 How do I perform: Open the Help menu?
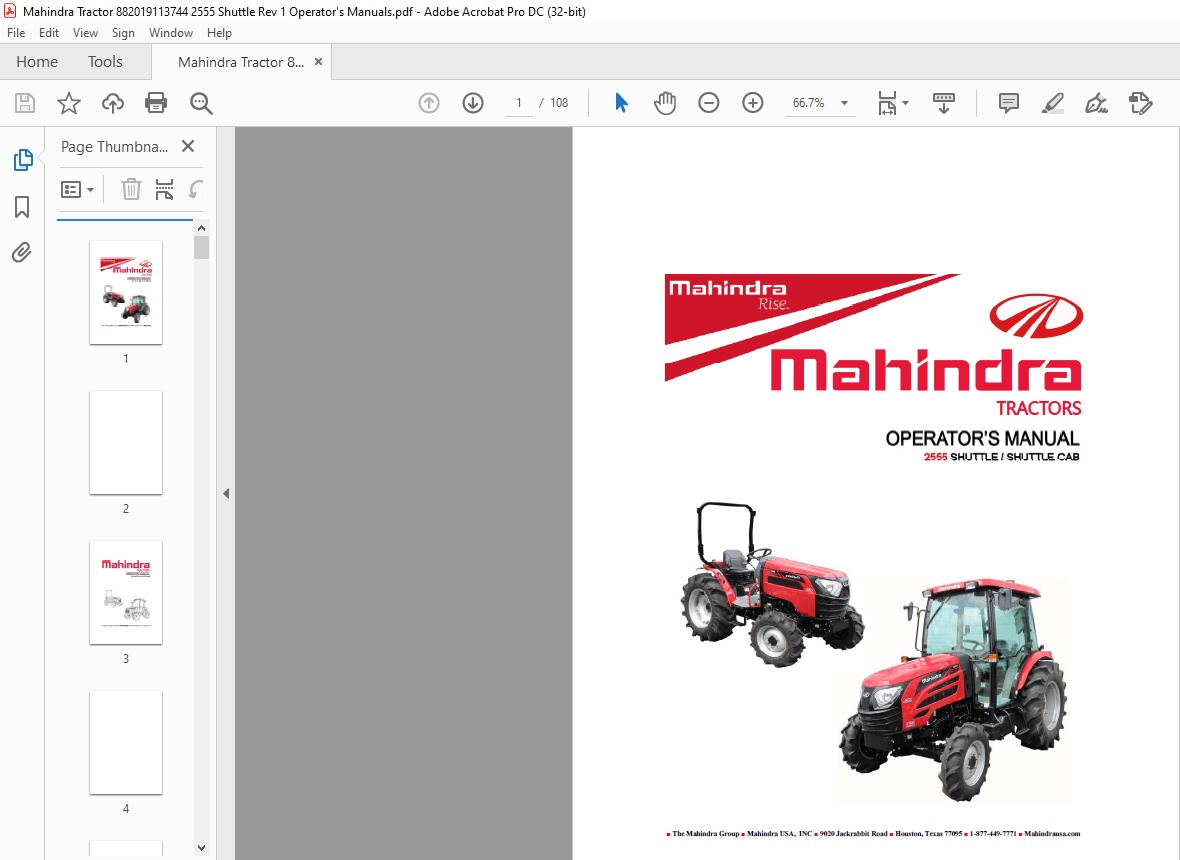point(219,33)
